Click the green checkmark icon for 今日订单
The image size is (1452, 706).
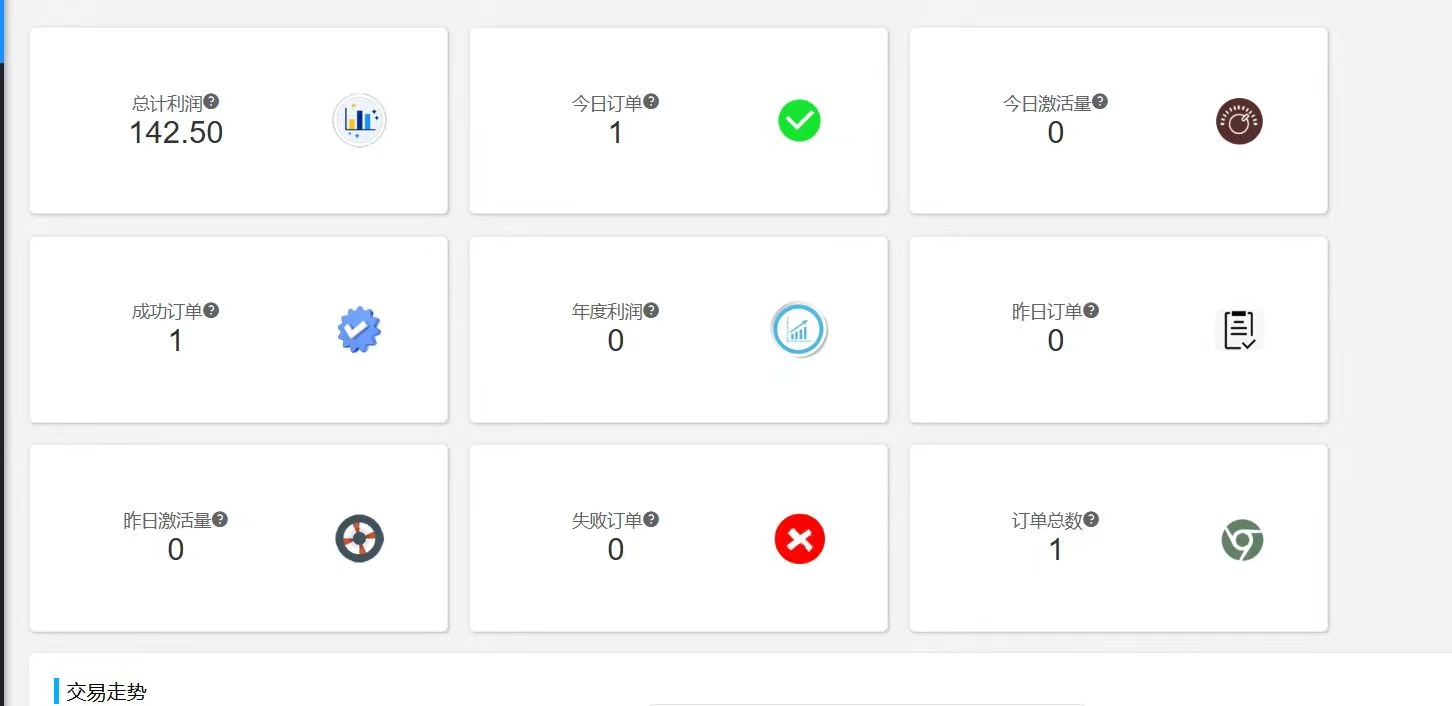click(799, 121)
